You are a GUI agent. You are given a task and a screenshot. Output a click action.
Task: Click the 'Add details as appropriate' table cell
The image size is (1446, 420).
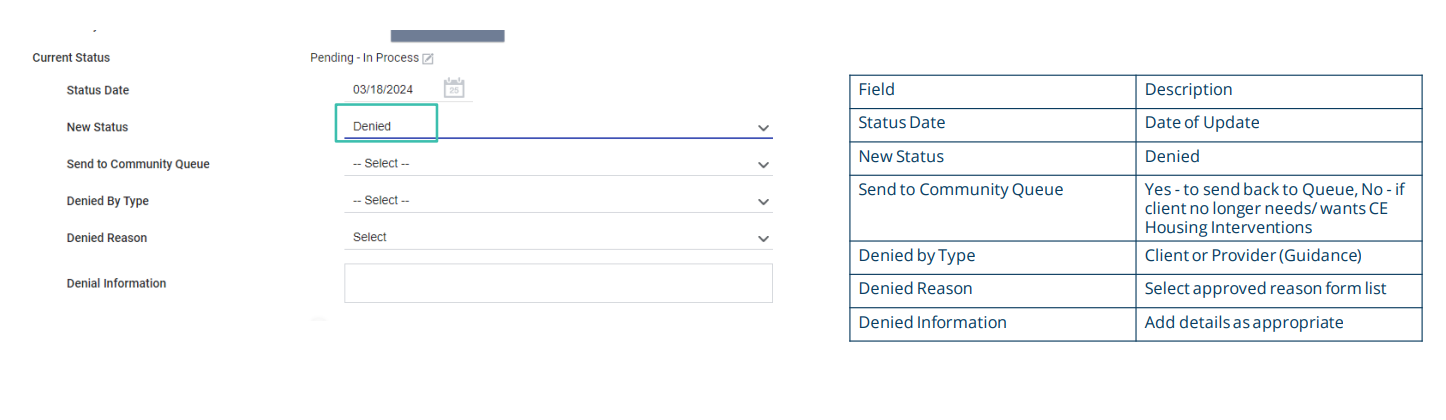pos(1278,324)
